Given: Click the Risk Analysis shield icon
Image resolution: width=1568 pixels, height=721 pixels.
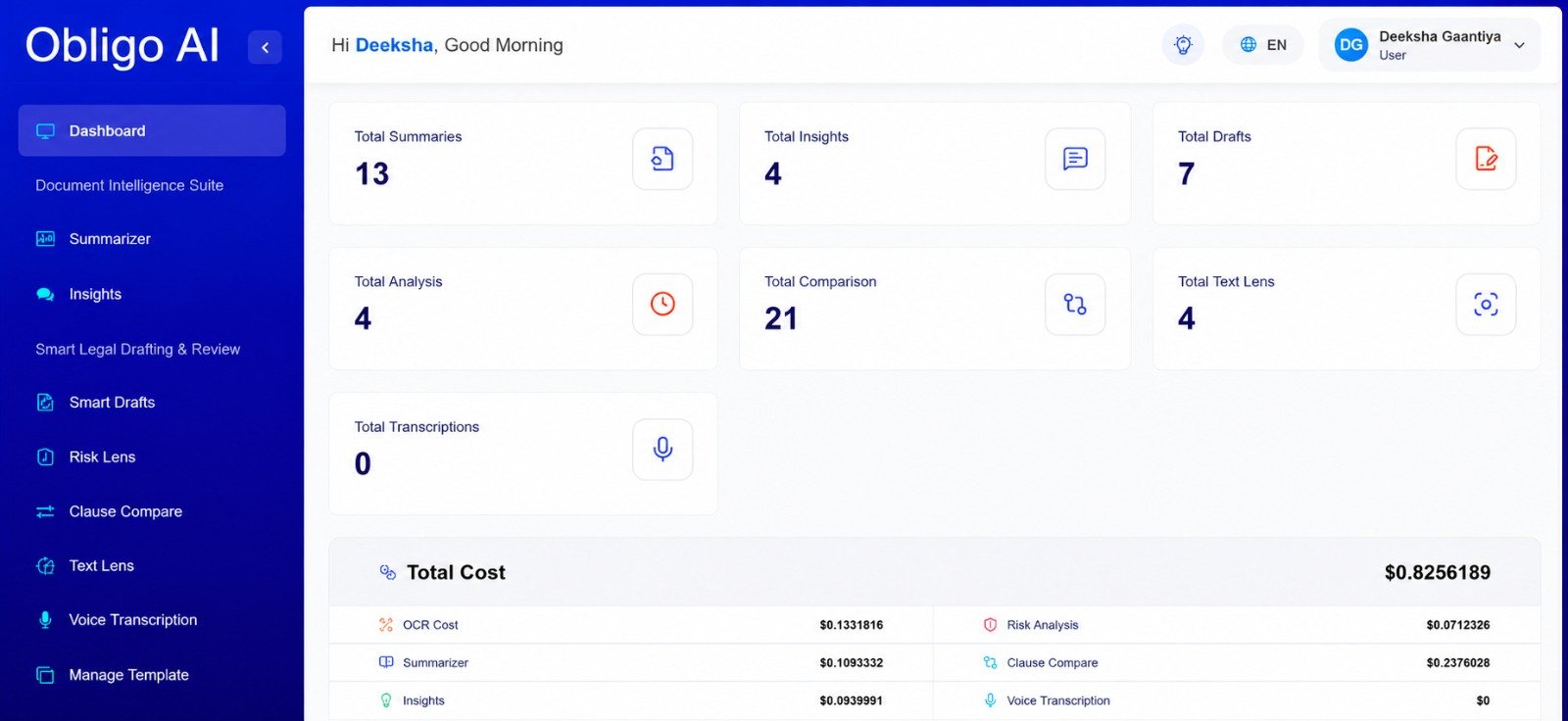Looking at the screenshot, I should point(990,625).
